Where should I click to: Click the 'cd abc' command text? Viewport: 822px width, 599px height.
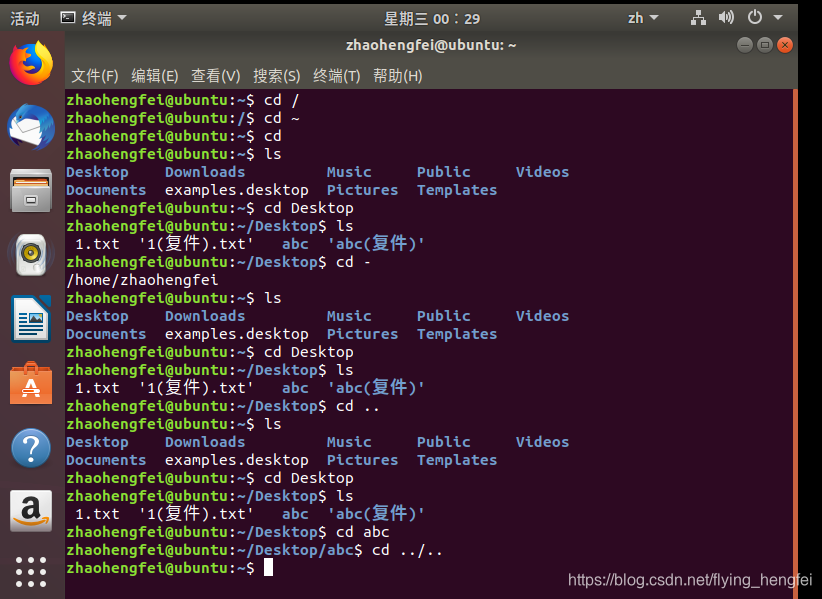pyautogui.click(x=362, y=532)
